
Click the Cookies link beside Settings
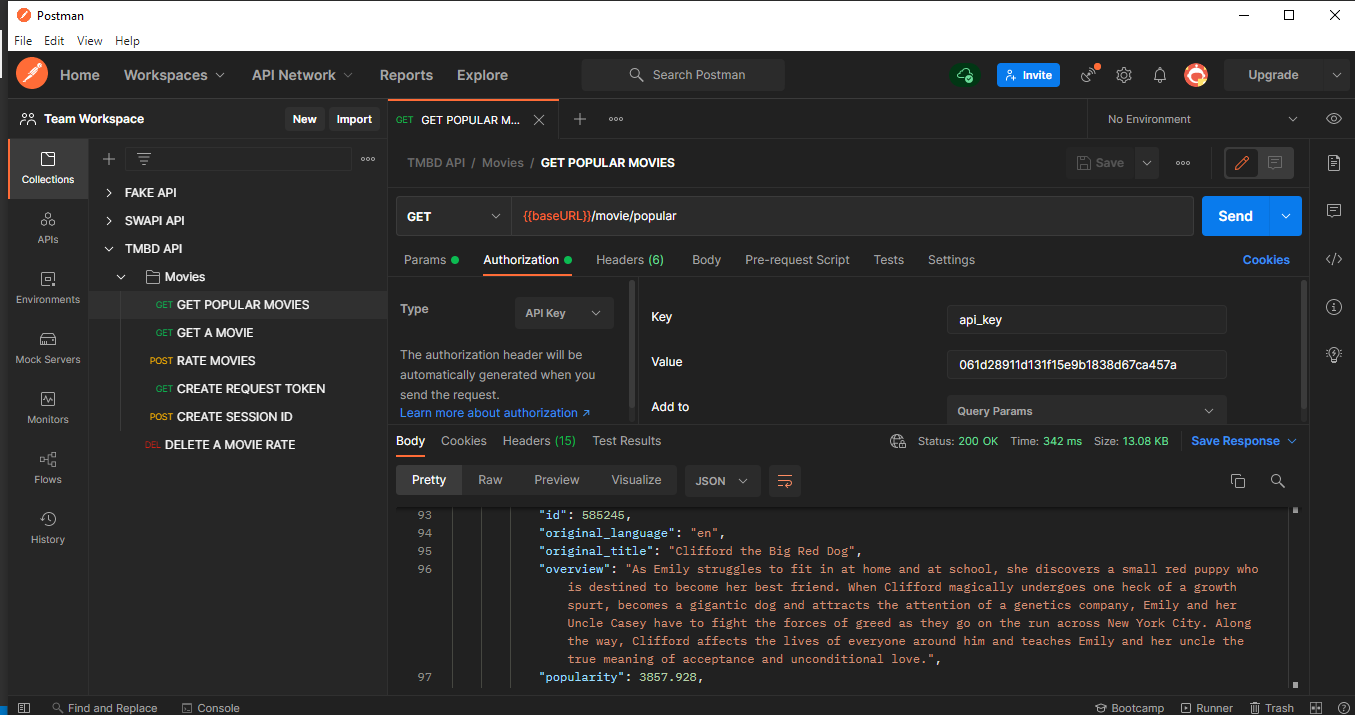pyautogui.click(x=1266, y=260)
